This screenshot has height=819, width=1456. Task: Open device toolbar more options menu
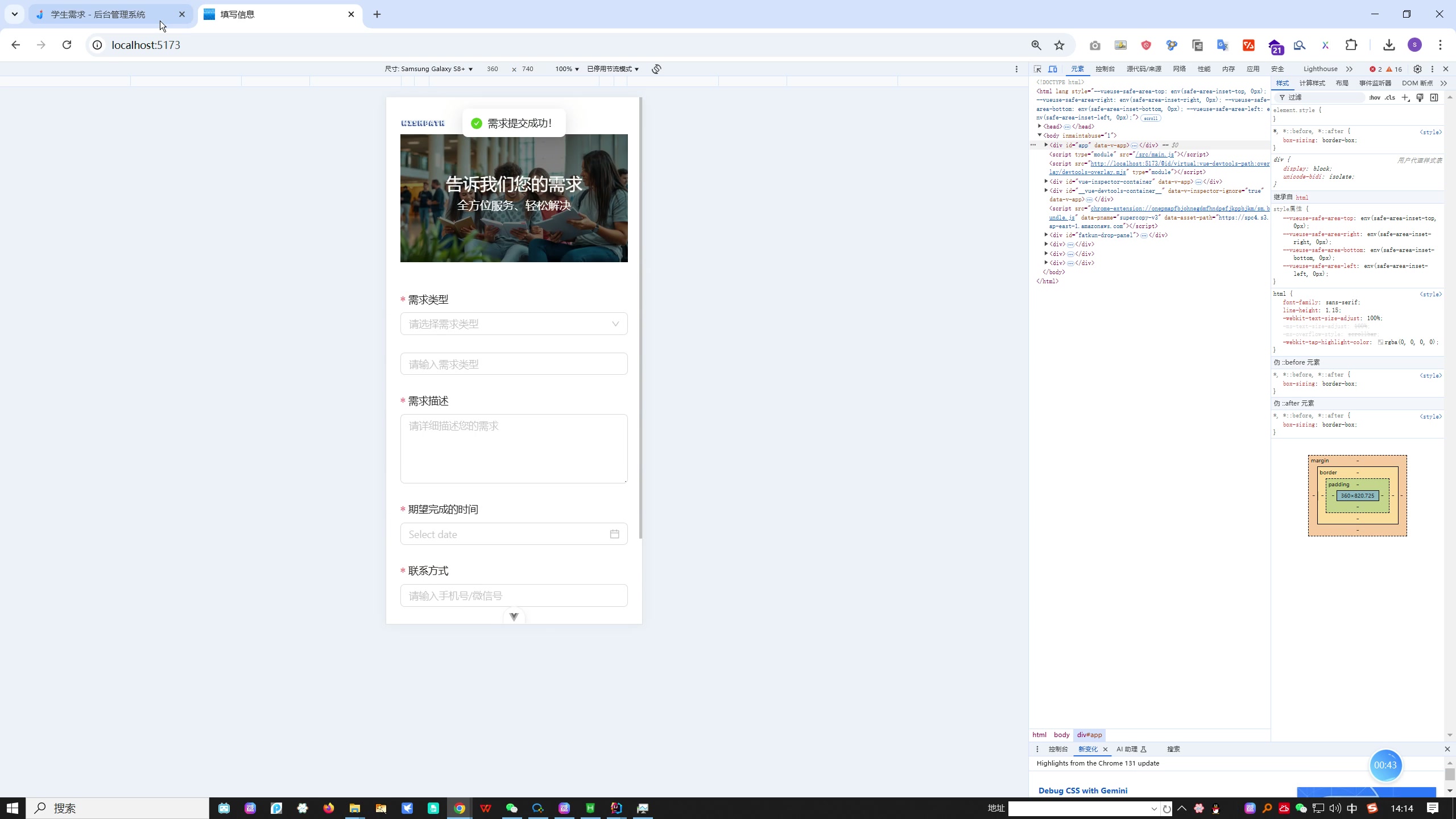[x=1016, y=69]
